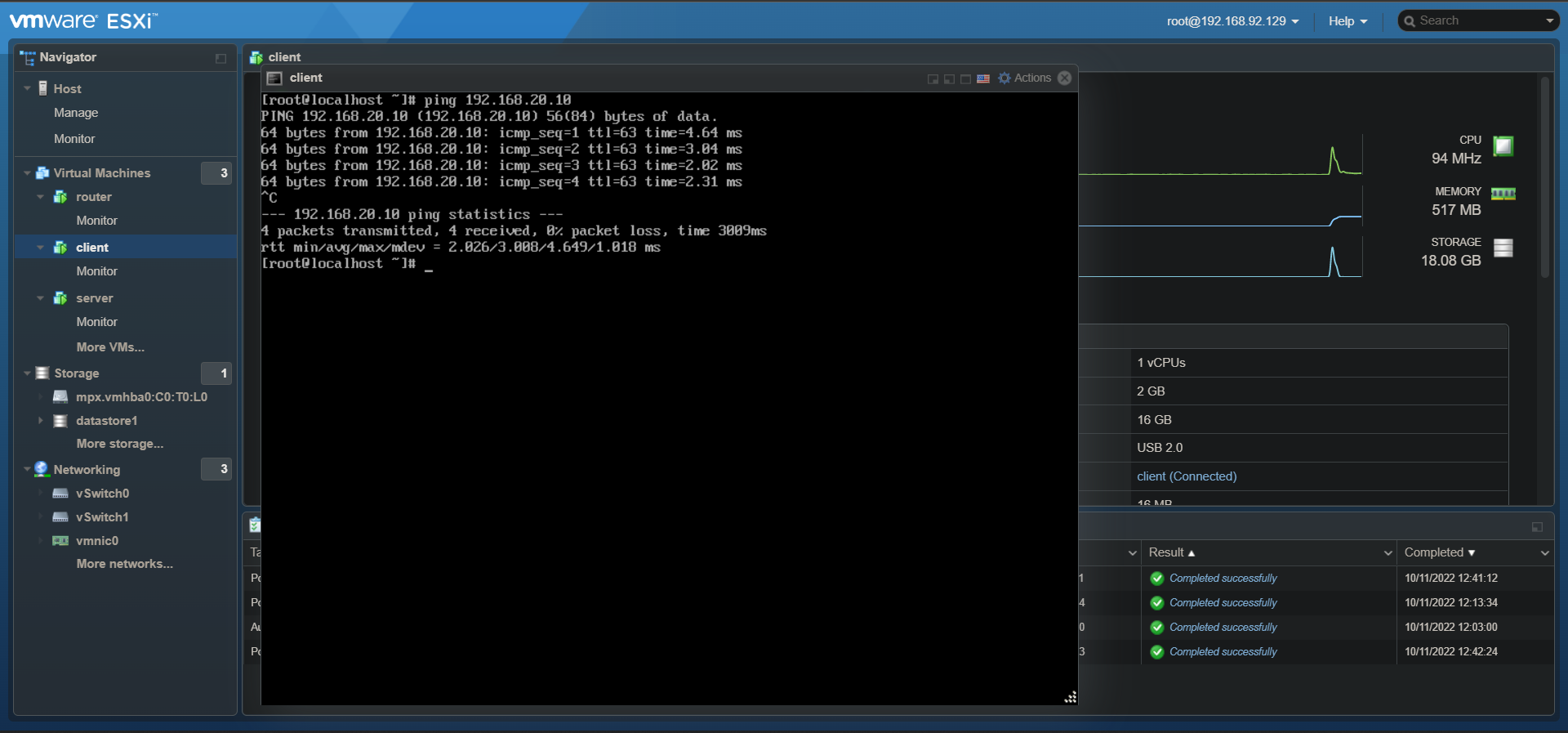Collapse the server VM node
The width and height of the screenshot is (1568, 733).
pos(41,298)
